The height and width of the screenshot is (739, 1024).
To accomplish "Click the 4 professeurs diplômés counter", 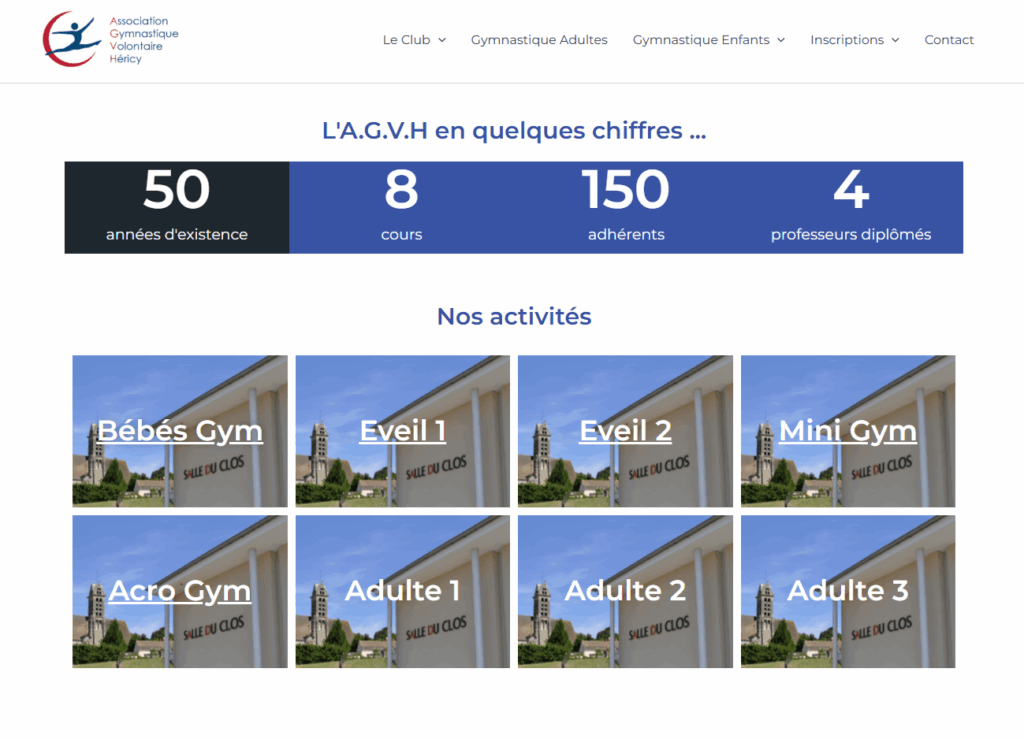I will click(850, 207).
